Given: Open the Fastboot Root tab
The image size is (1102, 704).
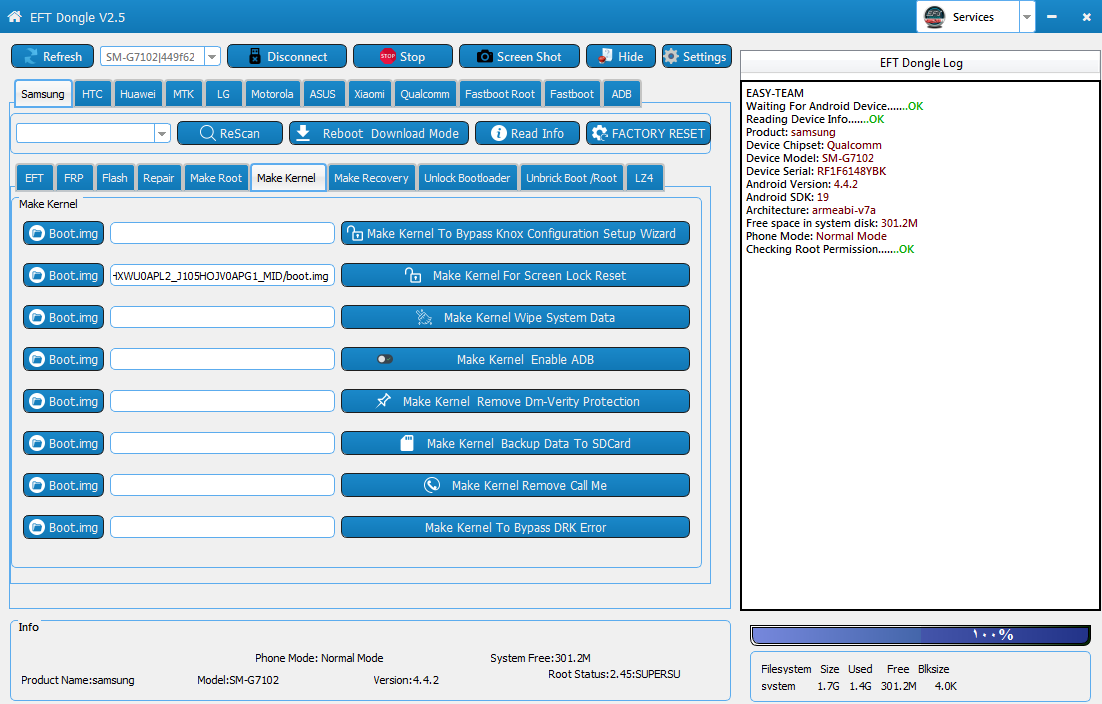Looking at the screenshot, I should [500, 93].
